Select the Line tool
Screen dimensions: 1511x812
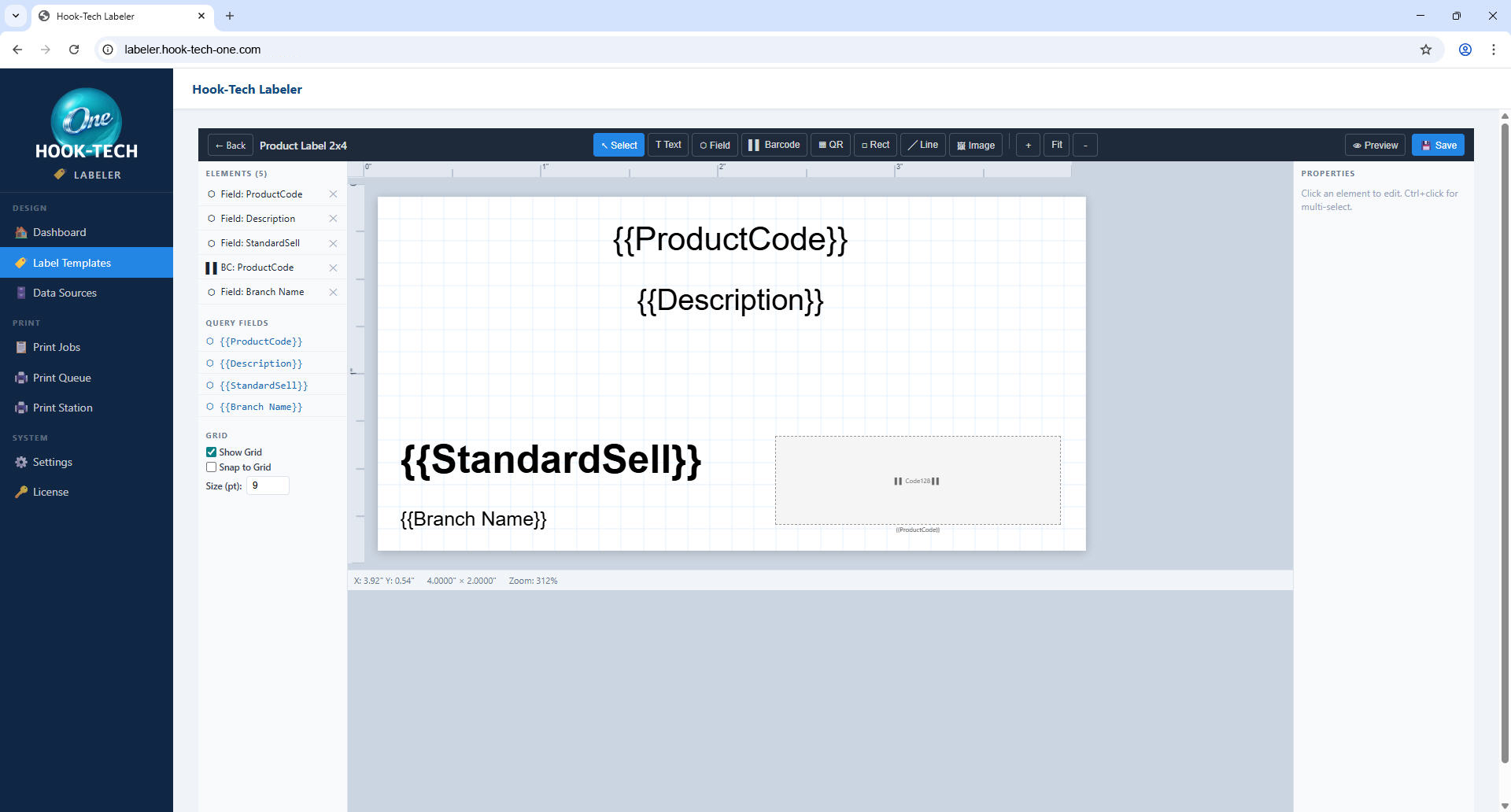922,145
